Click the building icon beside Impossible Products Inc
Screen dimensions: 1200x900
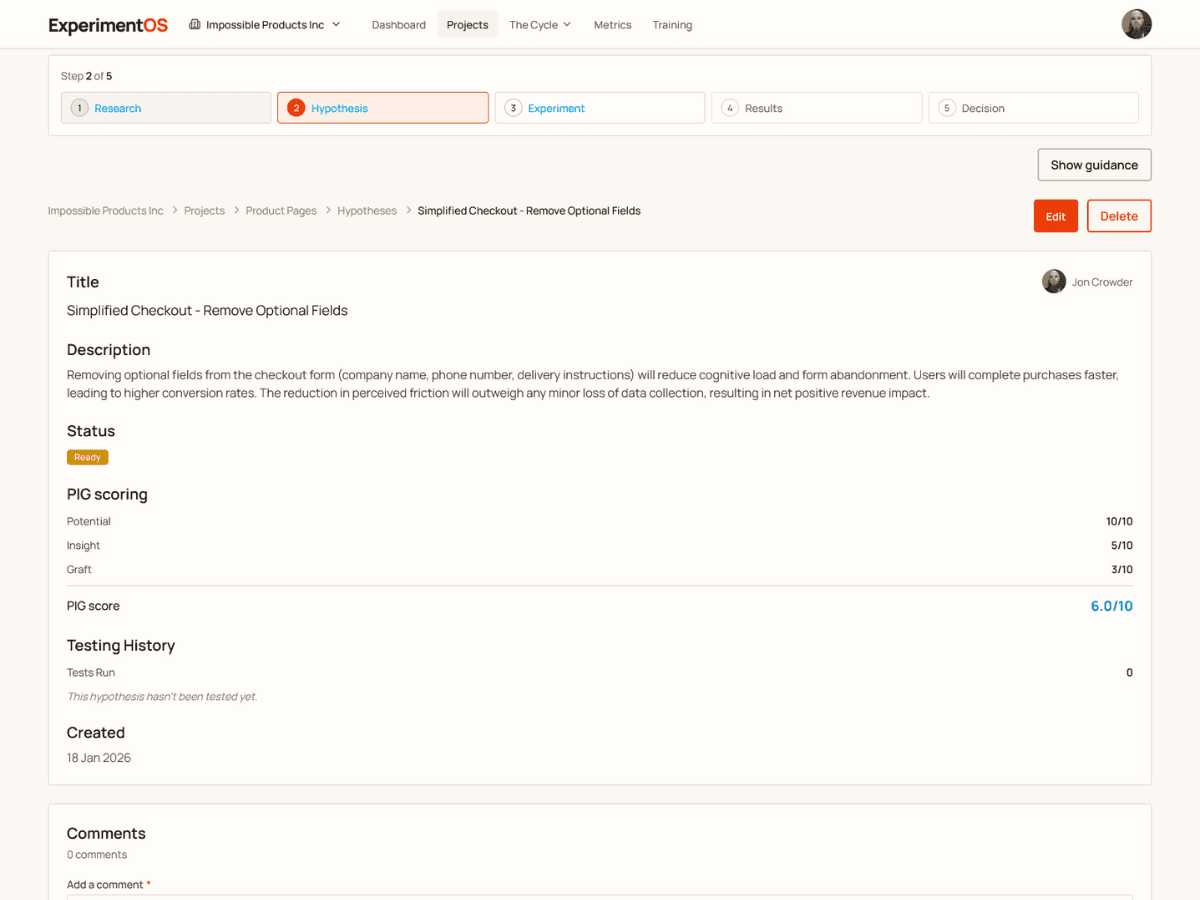click(195, 25)
